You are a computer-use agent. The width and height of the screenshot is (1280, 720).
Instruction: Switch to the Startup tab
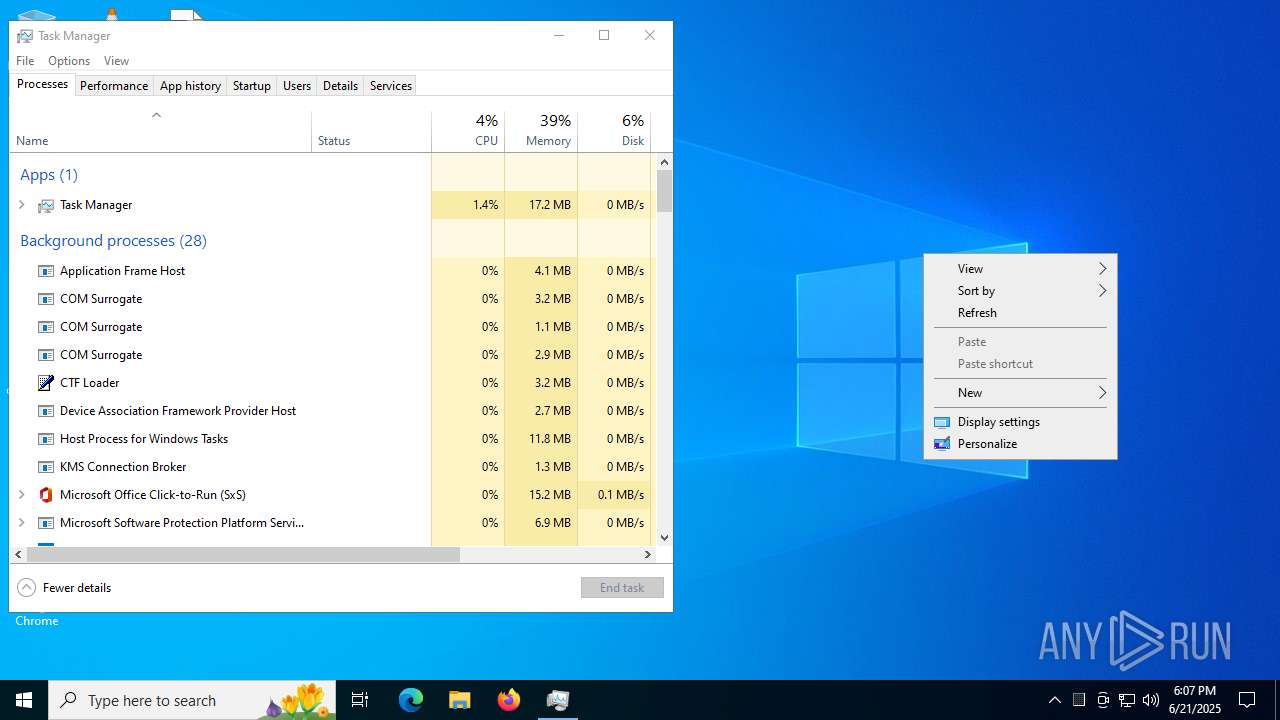click(252, 86)
